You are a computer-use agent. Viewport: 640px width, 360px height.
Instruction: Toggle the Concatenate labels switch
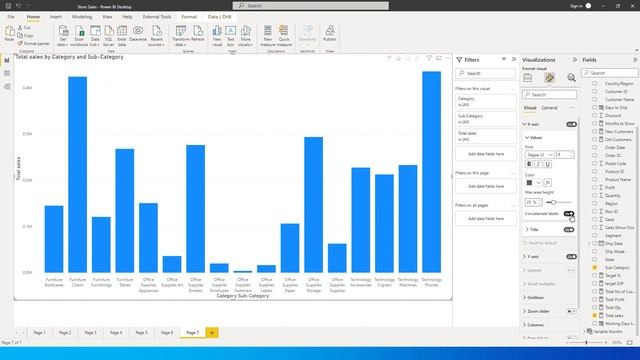pos(569,214)
